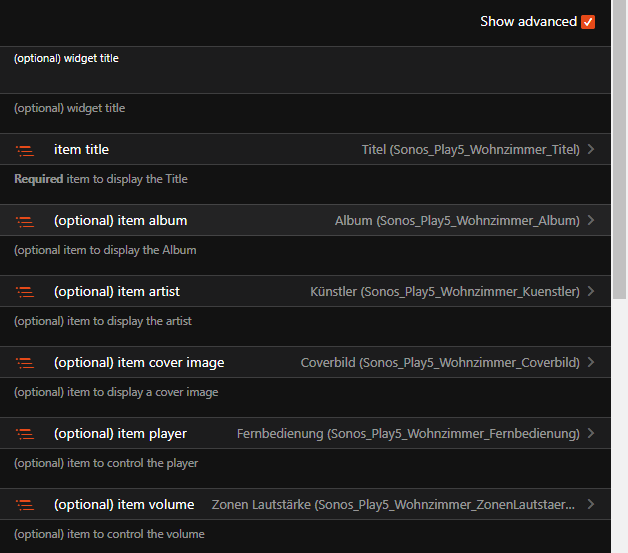Click the list icon beside item volume
Screen dimensions: 628x553
(25, 505)
